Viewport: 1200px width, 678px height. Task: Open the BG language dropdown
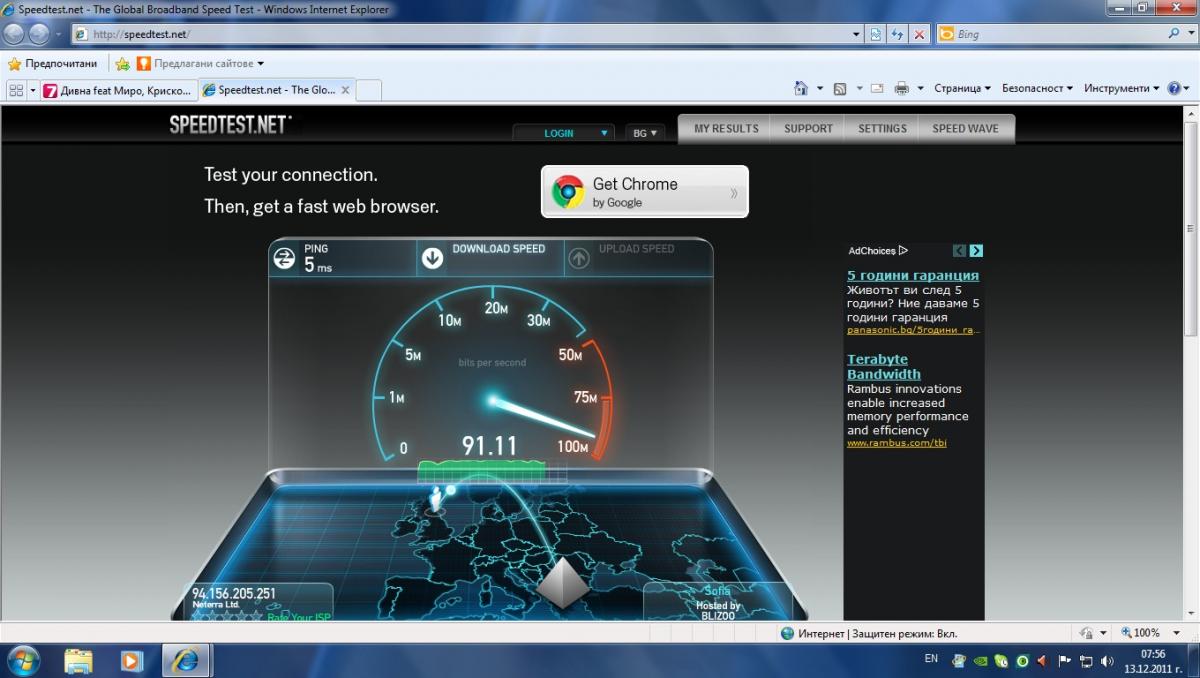(644, 133)
